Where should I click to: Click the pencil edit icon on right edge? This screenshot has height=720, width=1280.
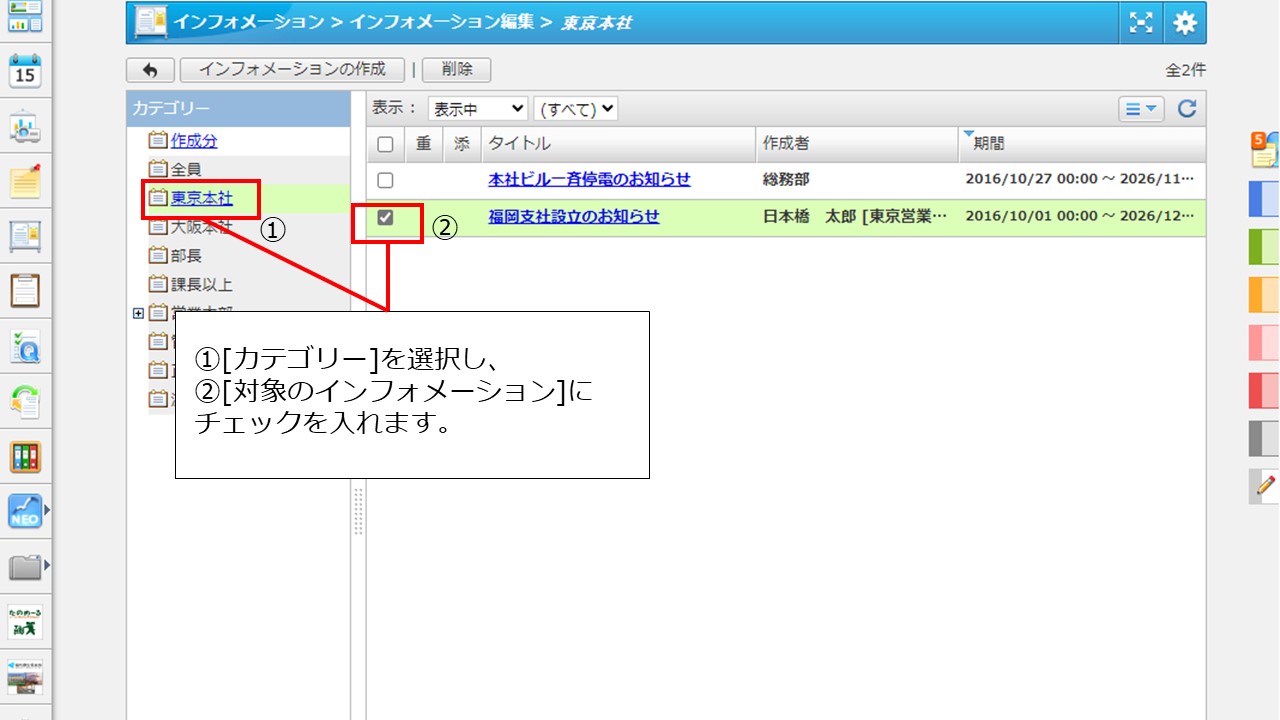pyautogui.click(x=1265, y=486)
